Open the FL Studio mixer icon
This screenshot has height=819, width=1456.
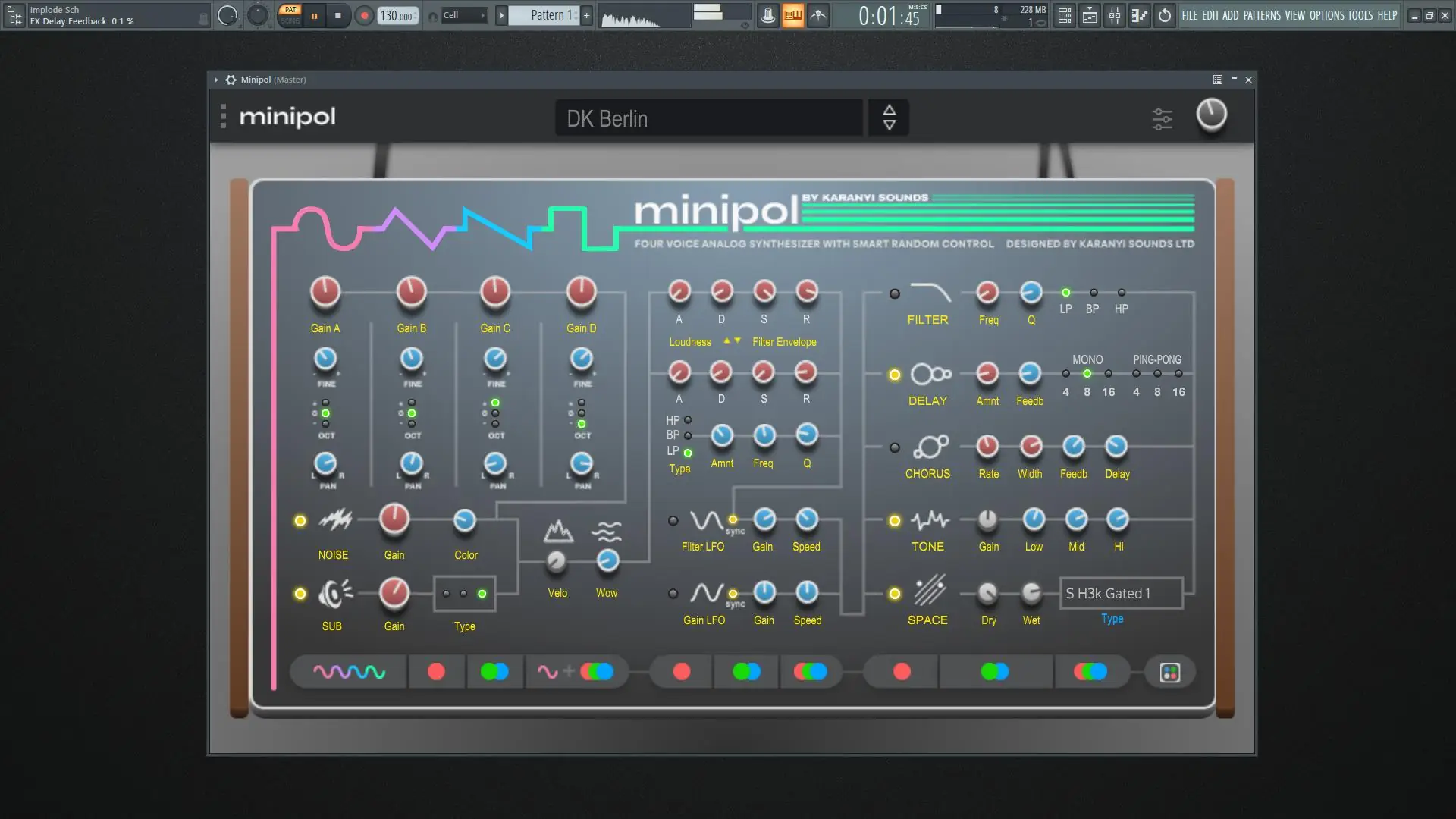click(1114, 15)
